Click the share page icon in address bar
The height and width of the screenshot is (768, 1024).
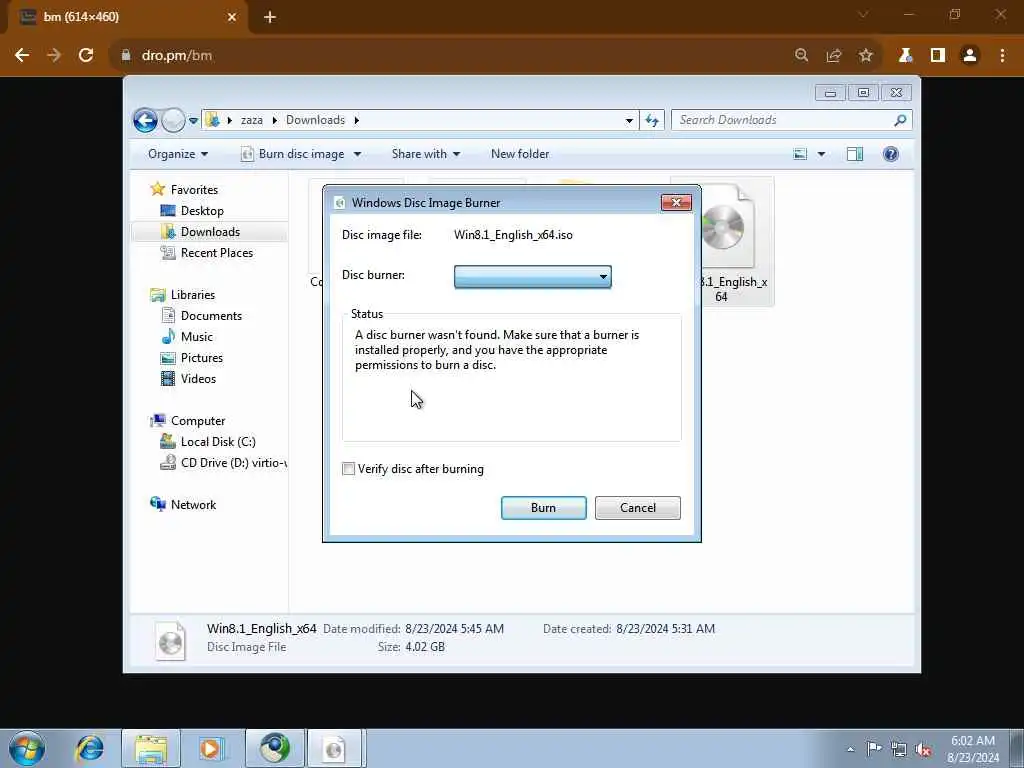click(833, 56)
